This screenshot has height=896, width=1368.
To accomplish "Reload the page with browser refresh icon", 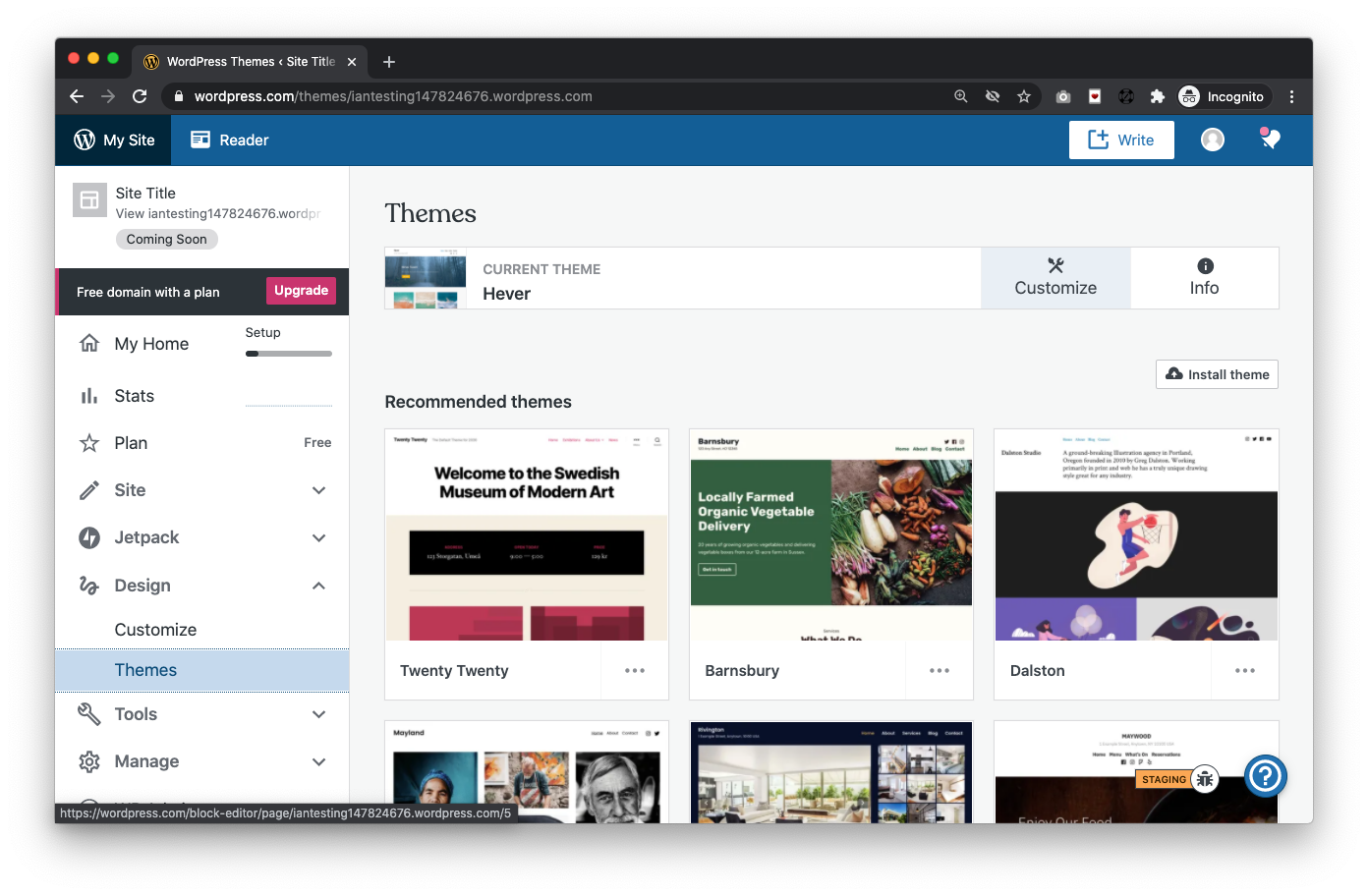I will [x=140, y=96].
